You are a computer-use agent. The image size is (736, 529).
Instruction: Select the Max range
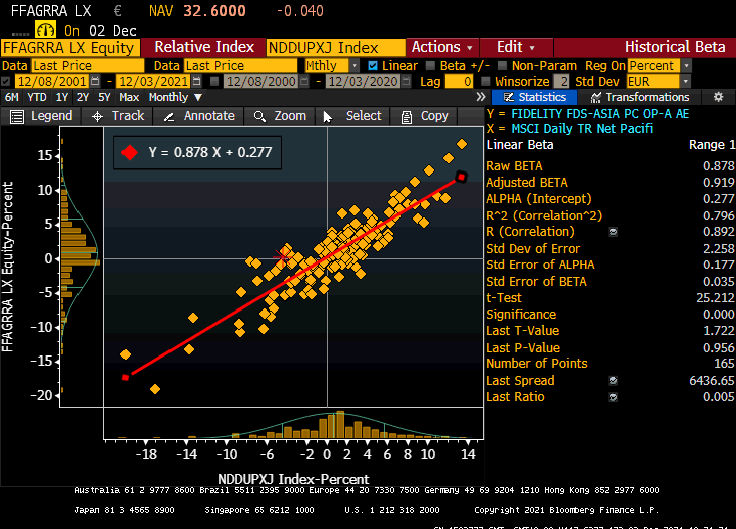click(x=129, y=97)
